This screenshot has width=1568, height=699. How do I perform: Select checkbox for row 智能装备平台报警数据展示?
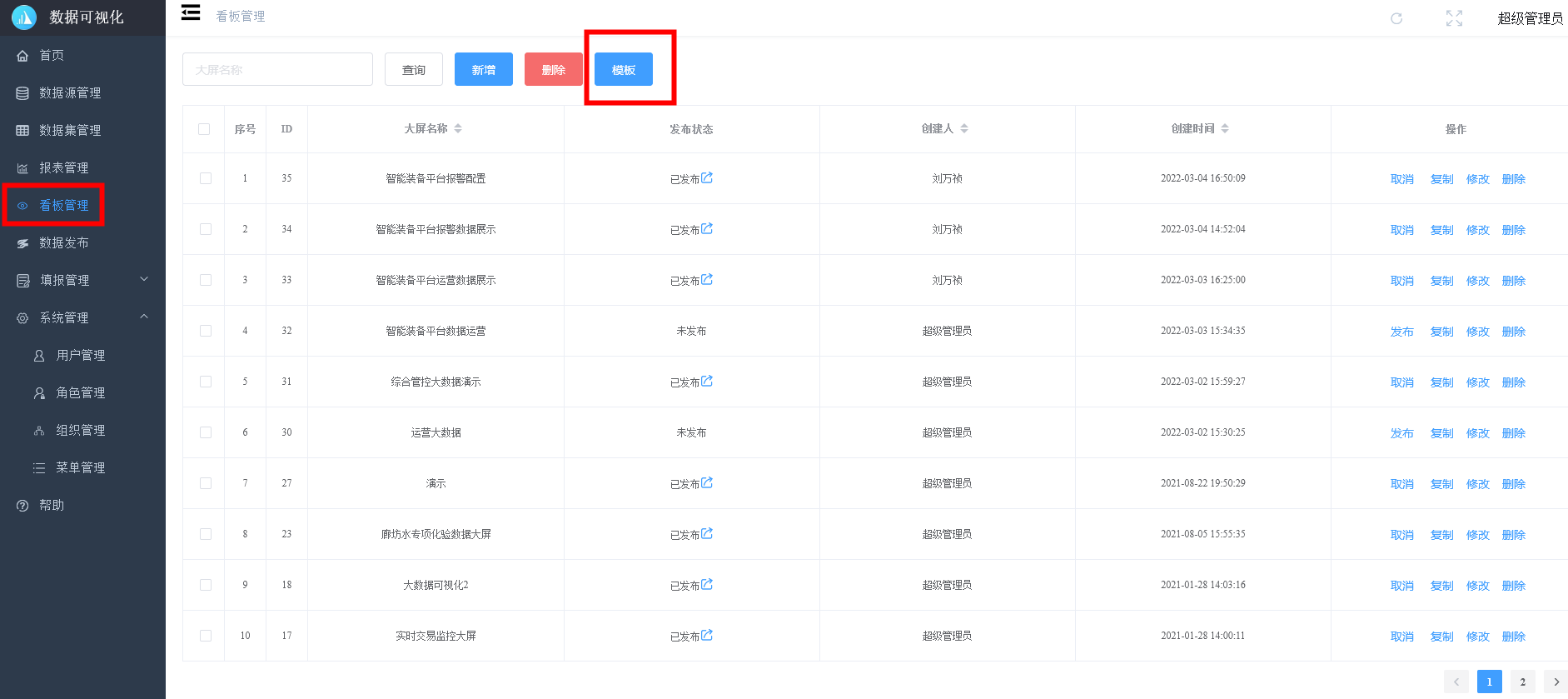tap(206, 229)
